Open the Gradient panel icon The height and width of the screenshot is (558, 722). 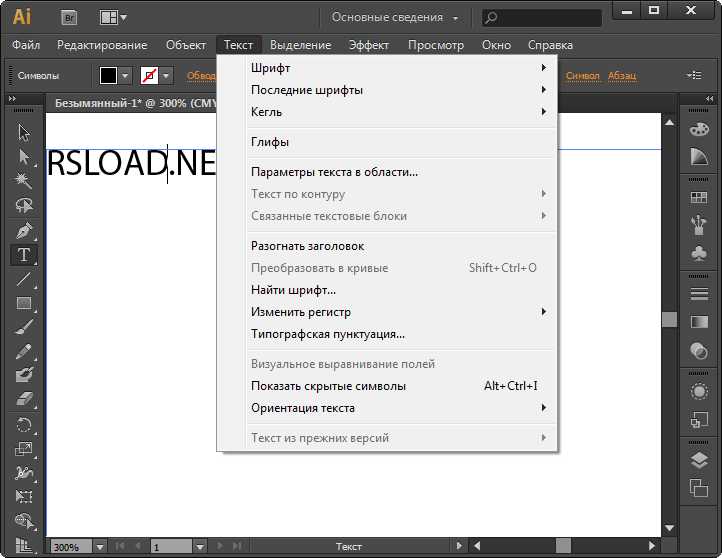[x=699, y=322]
